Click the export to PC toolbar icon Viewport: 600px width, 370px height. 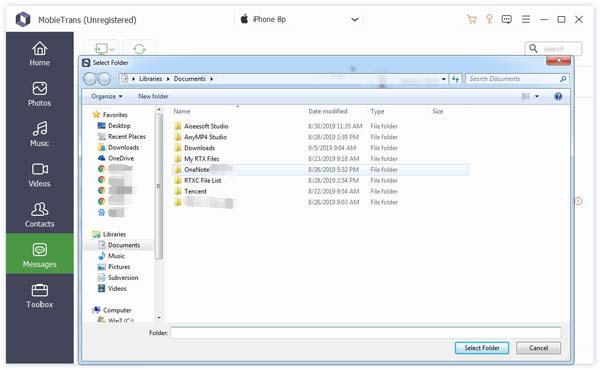(103, 49)
